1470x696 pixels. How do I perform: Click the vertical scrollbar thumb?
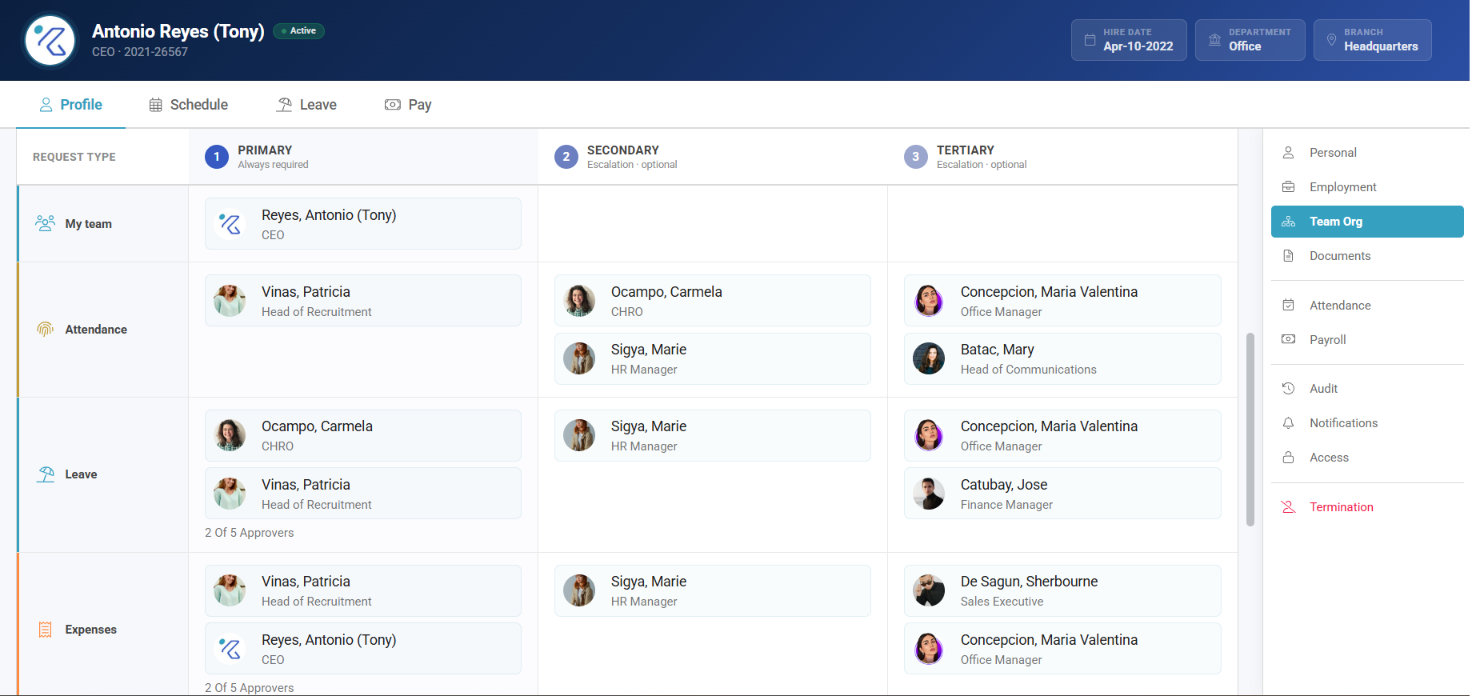pos(1250,430)
